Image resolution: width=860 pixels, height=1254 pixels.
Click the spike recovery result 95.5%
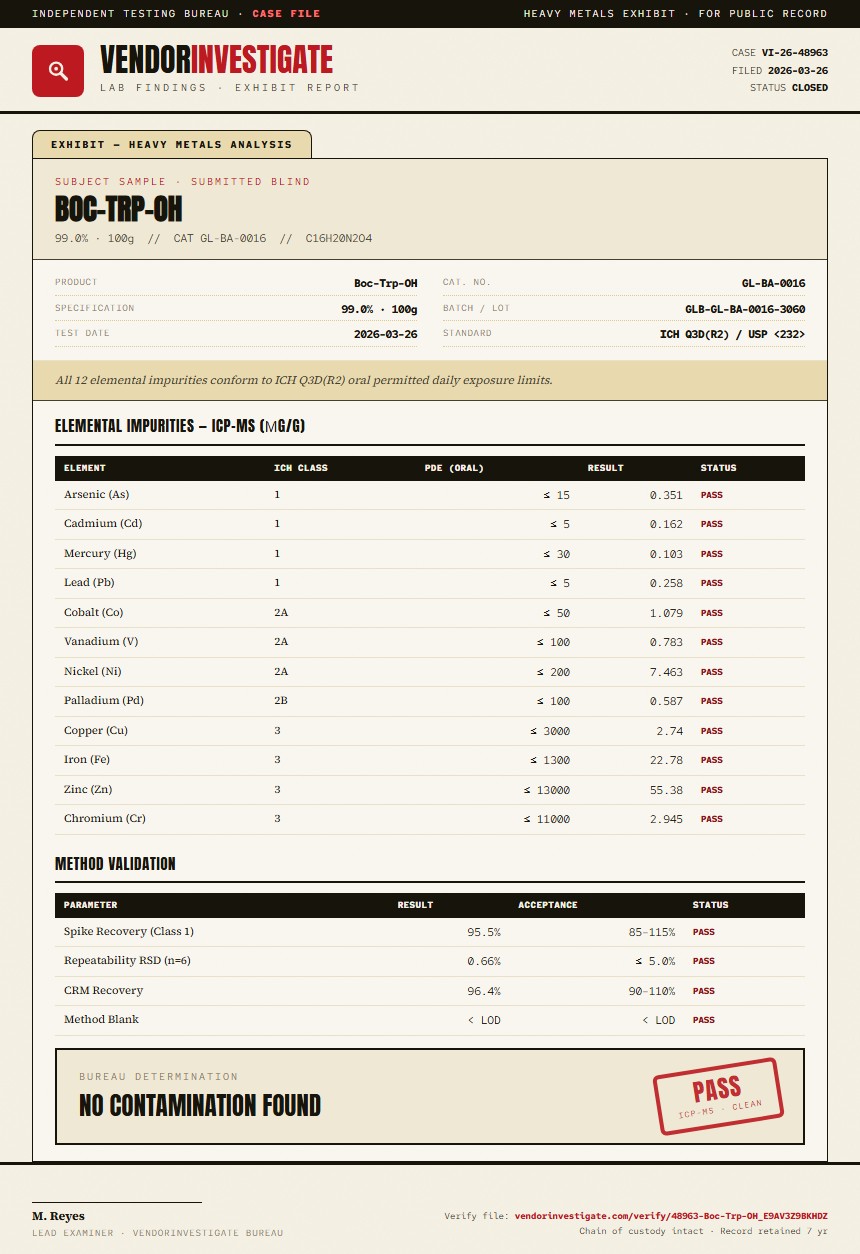(x=484, y=932)
